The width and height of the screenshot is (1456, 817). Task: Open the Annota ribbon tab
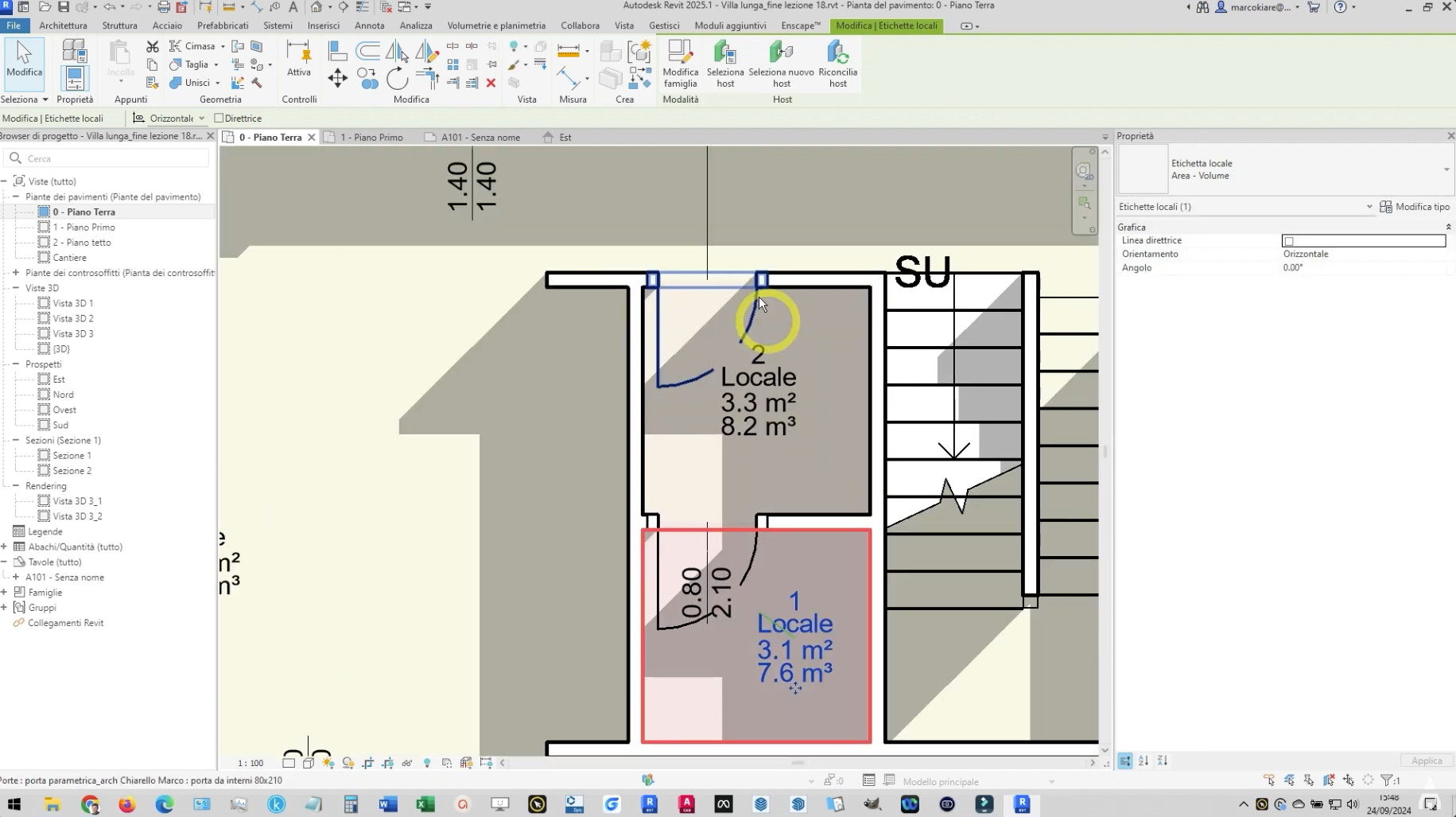[369, 25]
